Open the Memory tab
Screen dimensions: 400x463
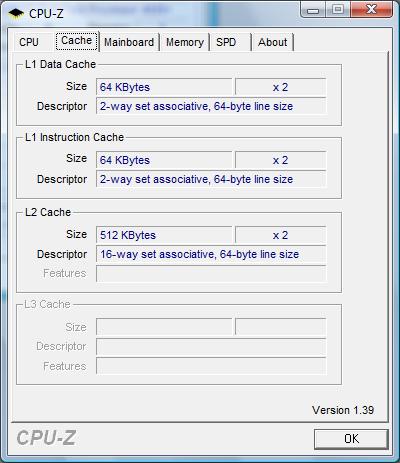point(185,42)
